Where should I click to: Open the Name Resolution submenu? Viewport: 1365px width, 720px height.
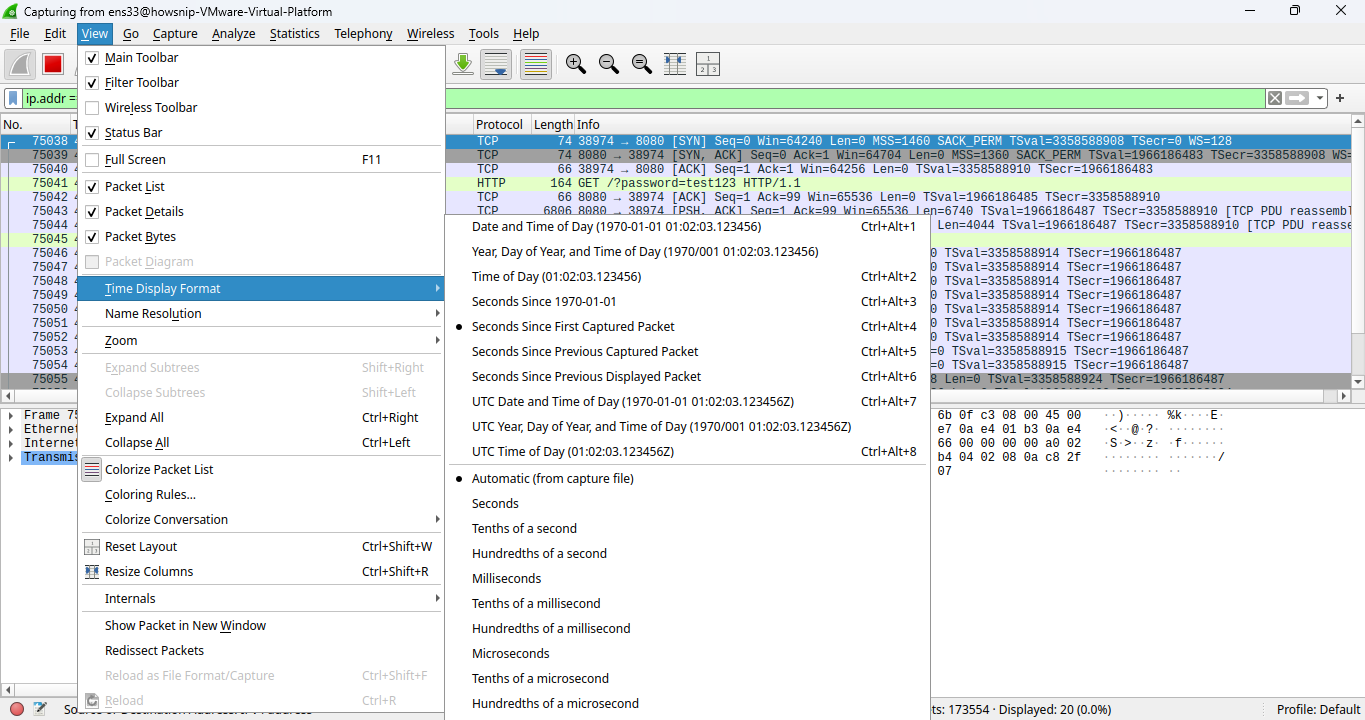[261, 314]
